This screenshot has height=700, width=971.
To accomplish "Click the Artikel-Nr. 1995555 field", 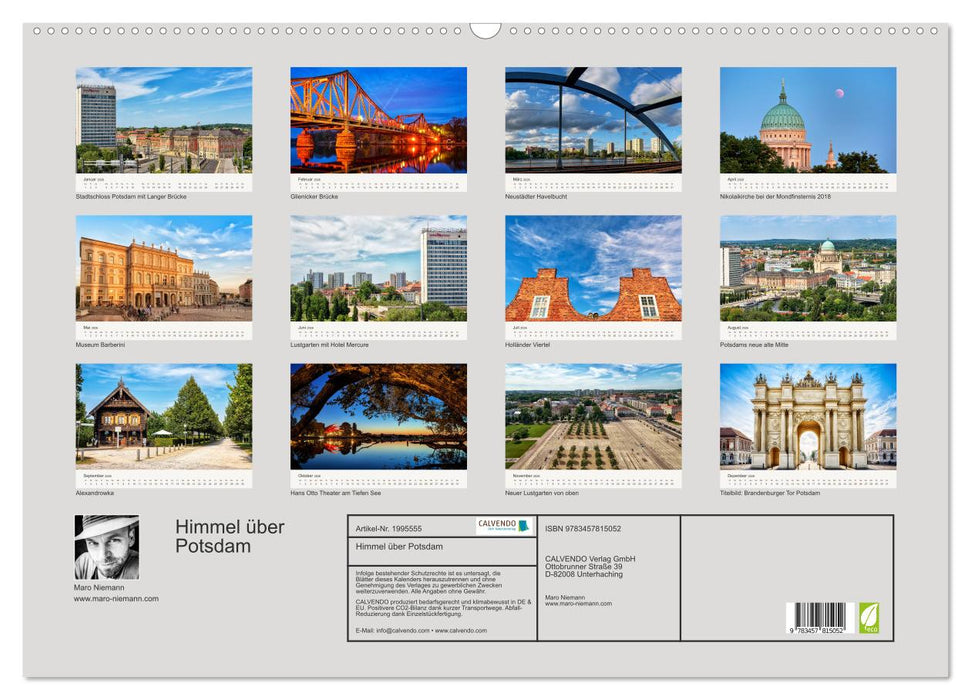I will tap(390, 528).
